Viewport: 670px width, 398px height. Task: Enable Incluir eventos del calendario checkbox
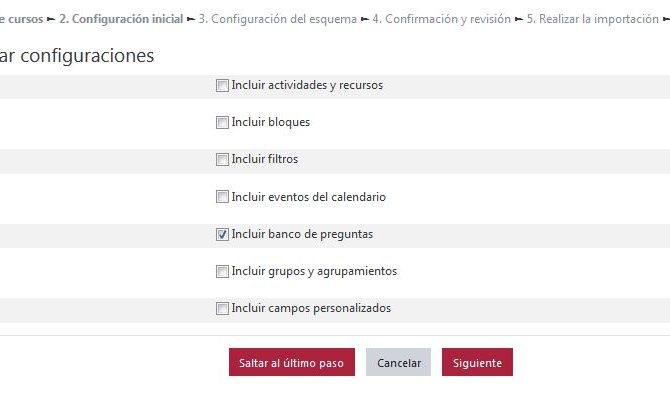[x=222, y=197]
